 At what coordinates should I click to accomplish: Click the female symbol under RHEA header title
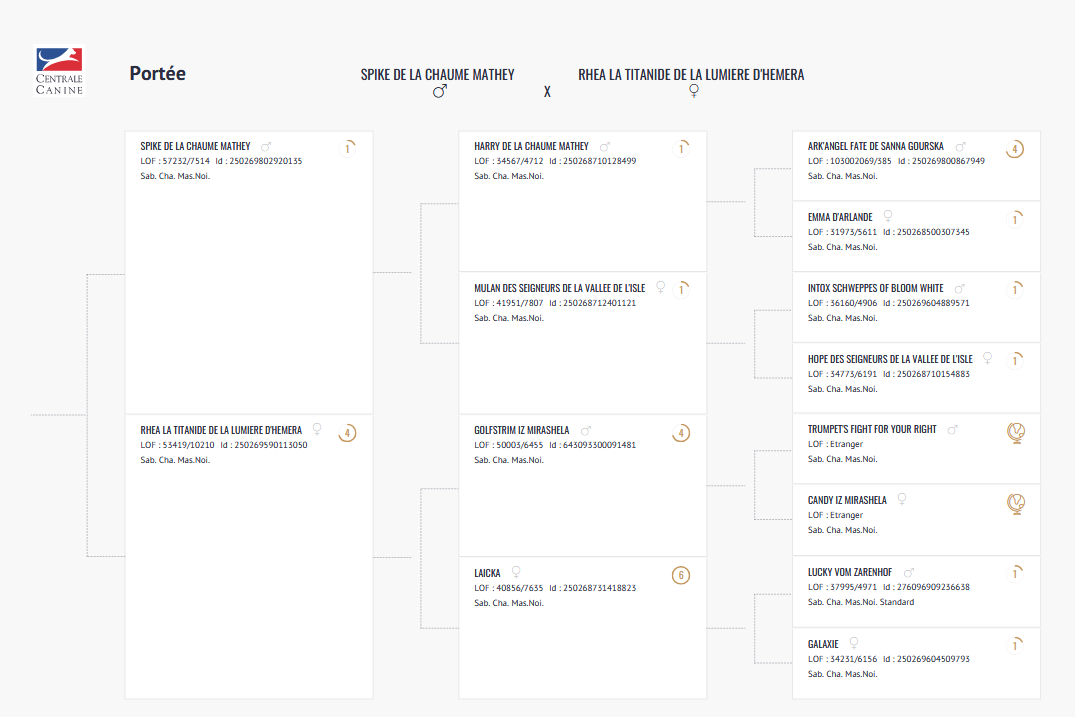[x=693, y=91]
